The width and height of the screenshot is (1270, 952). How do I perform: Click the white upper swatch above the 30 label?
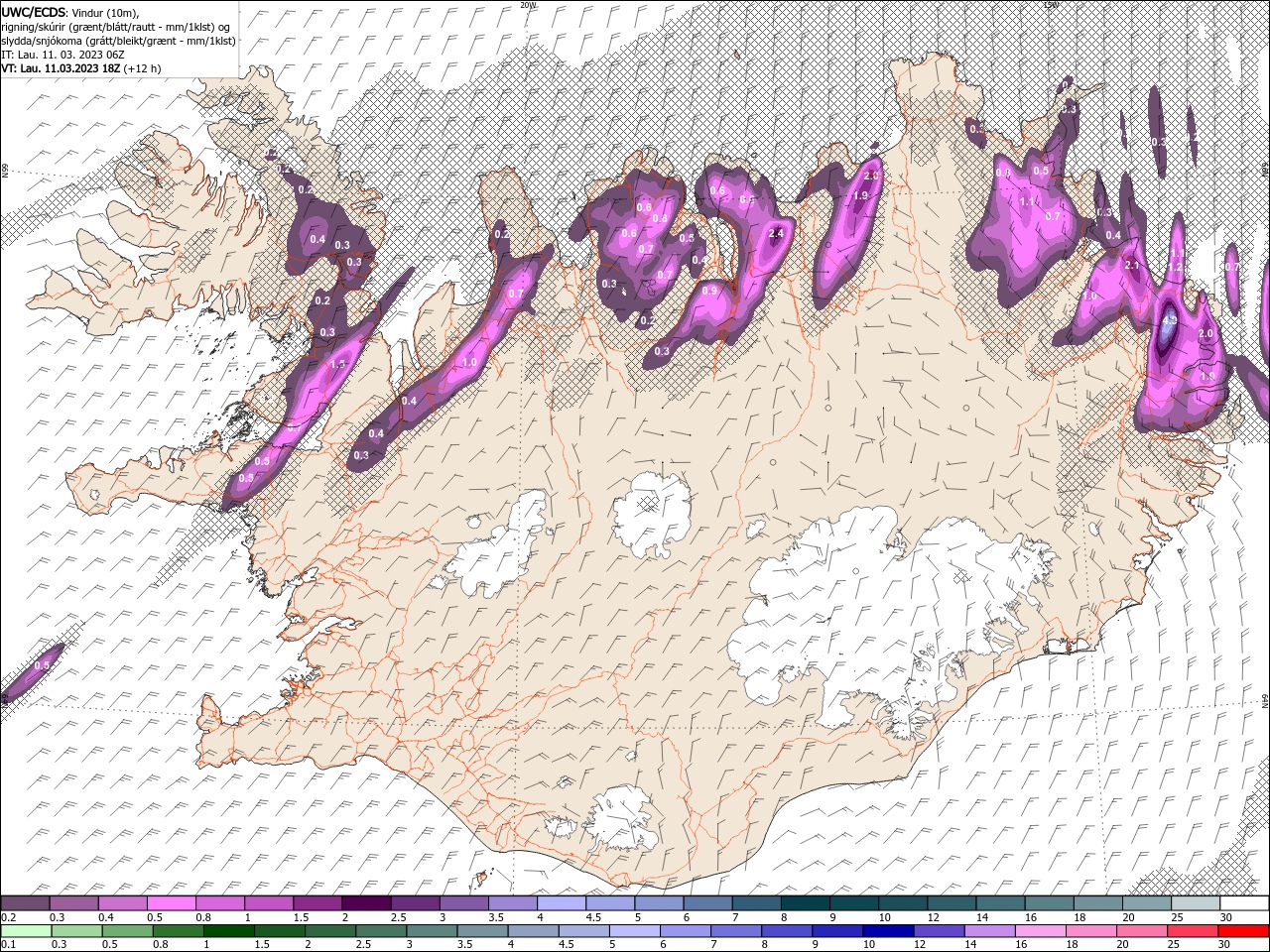(1243, 902)
